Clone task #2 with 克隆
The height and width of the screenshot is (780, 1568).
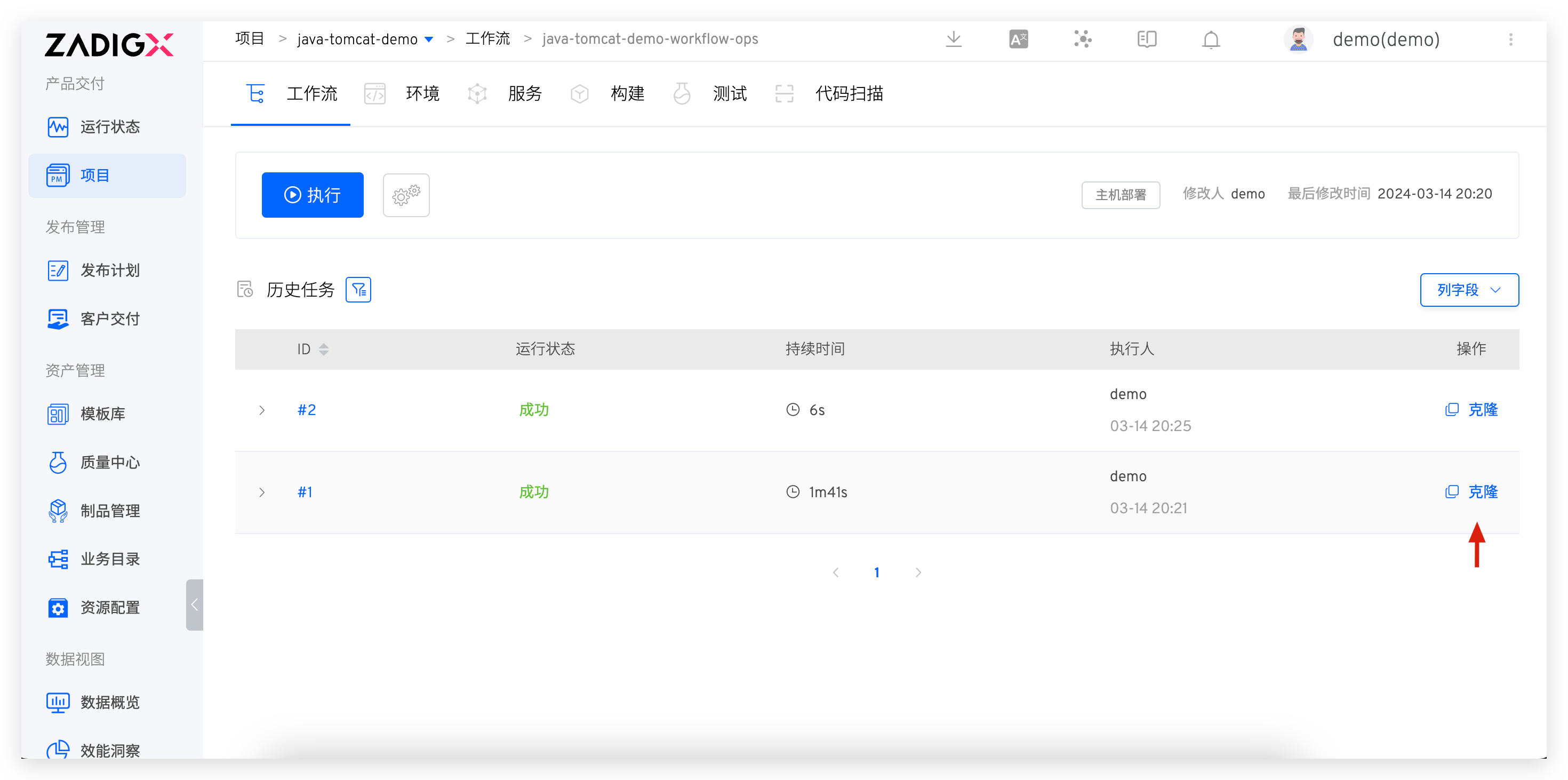click(1472, 410)
